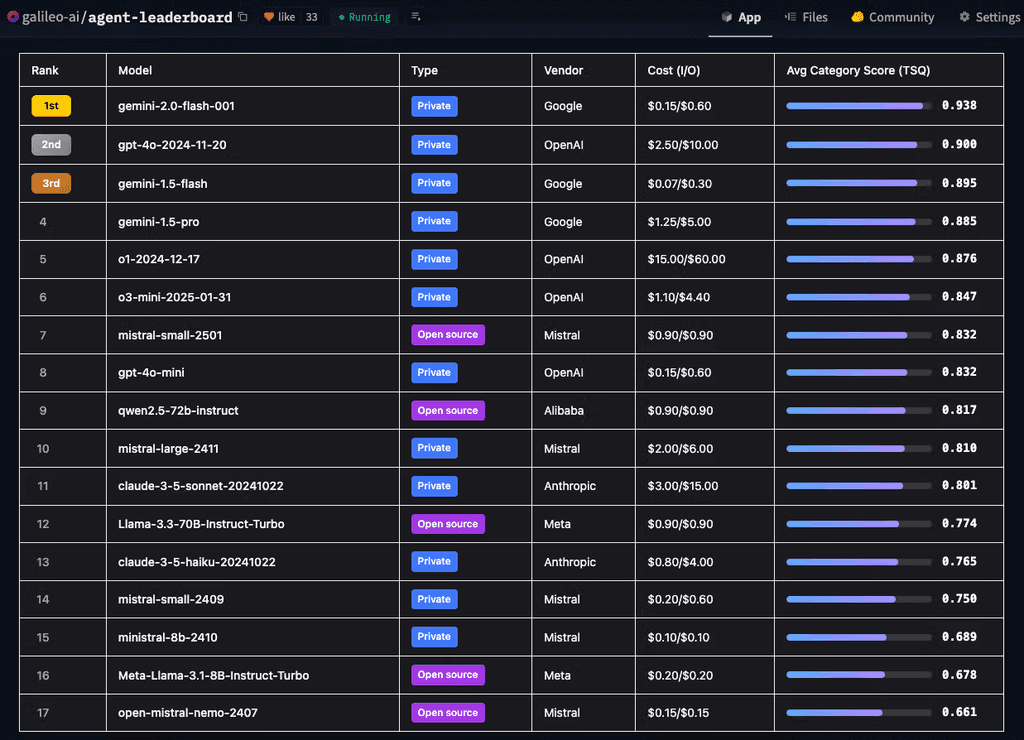Image resolution: width=1024 pixels, height=740 pixels.
Task: Click the like count showing 33
Action: [310, 17]
